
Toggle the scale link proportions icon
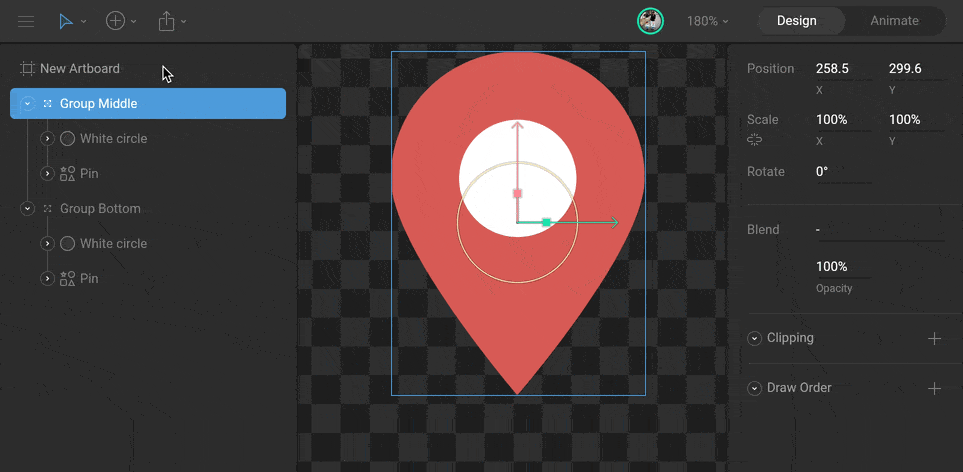point(754,141)
